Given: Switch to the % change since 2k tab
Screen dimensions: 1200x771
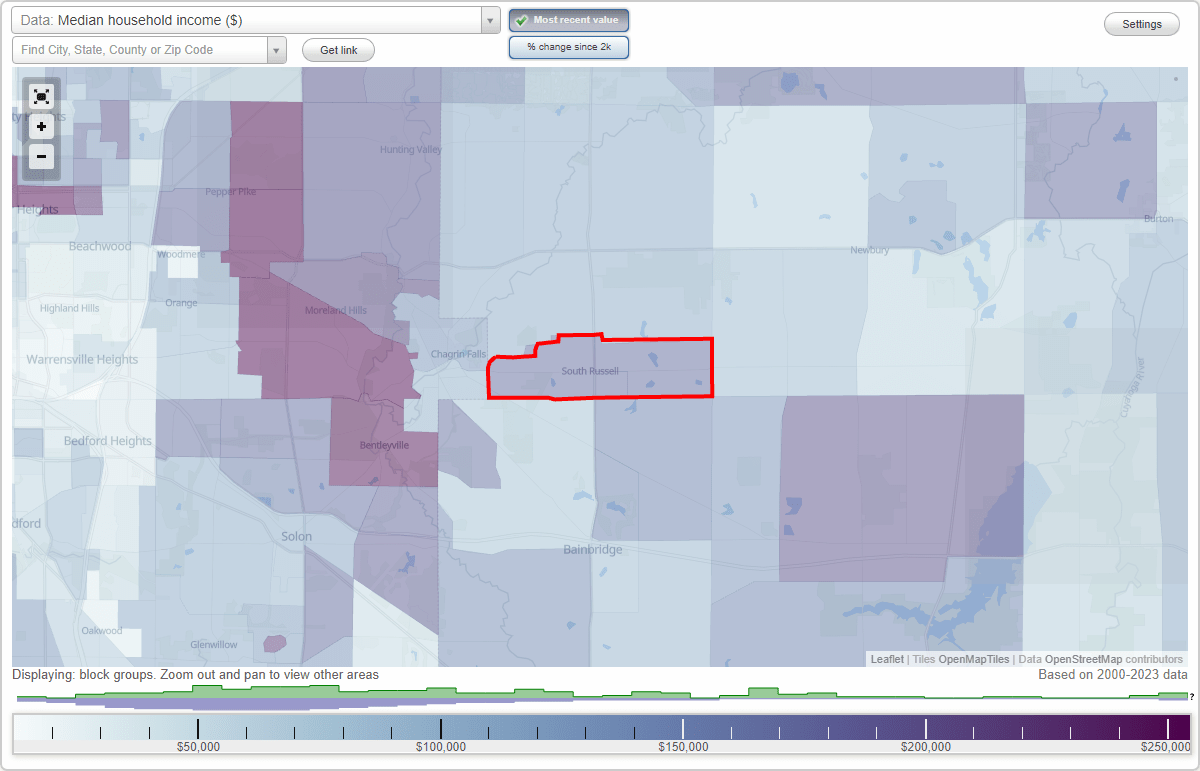Looking at the screenshot, I should tap(568, 46).
